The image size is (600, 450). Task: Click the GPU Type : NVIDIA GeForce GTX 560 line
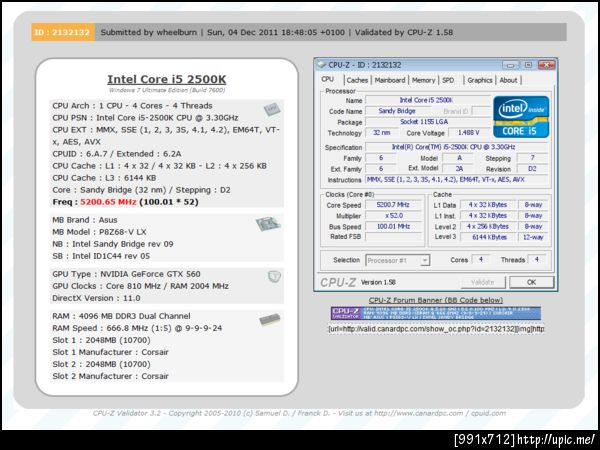click(126, 274)
